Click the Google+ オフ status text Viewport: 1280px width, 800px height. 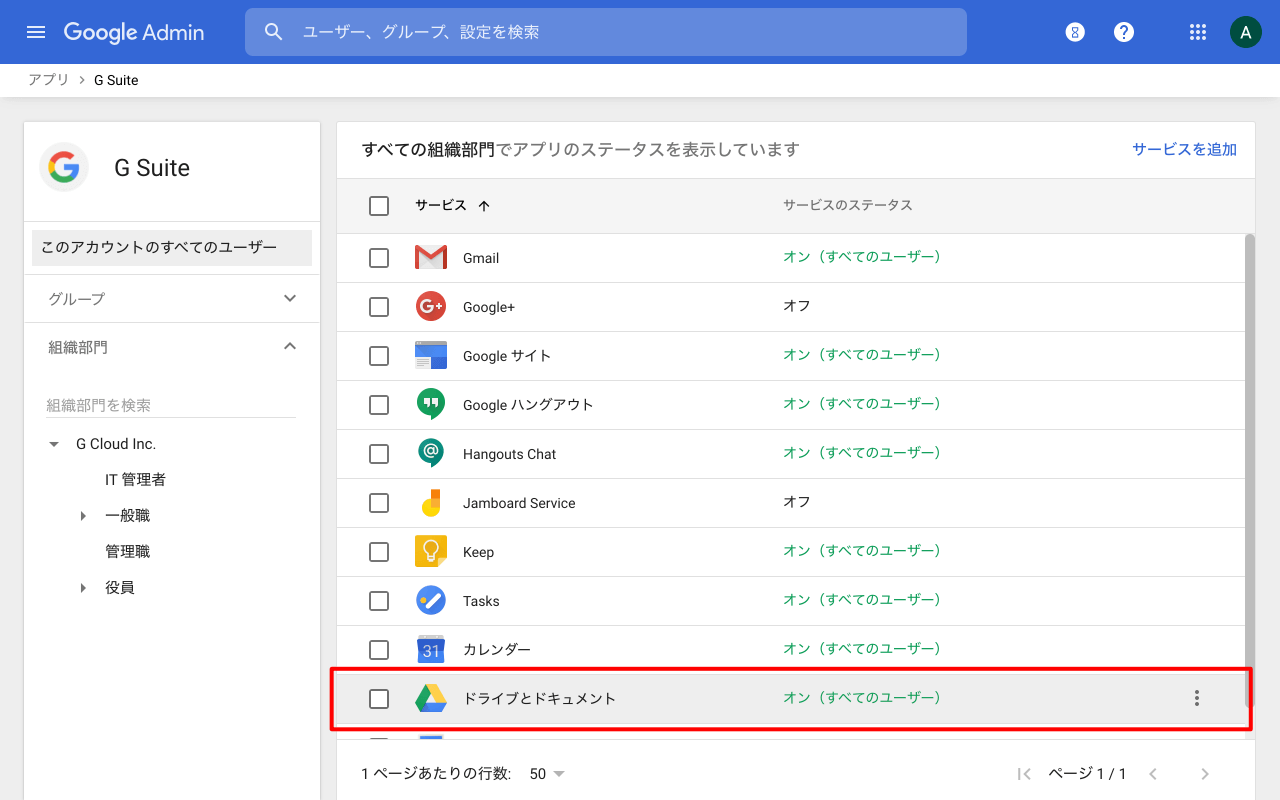(x=797, y=306)
